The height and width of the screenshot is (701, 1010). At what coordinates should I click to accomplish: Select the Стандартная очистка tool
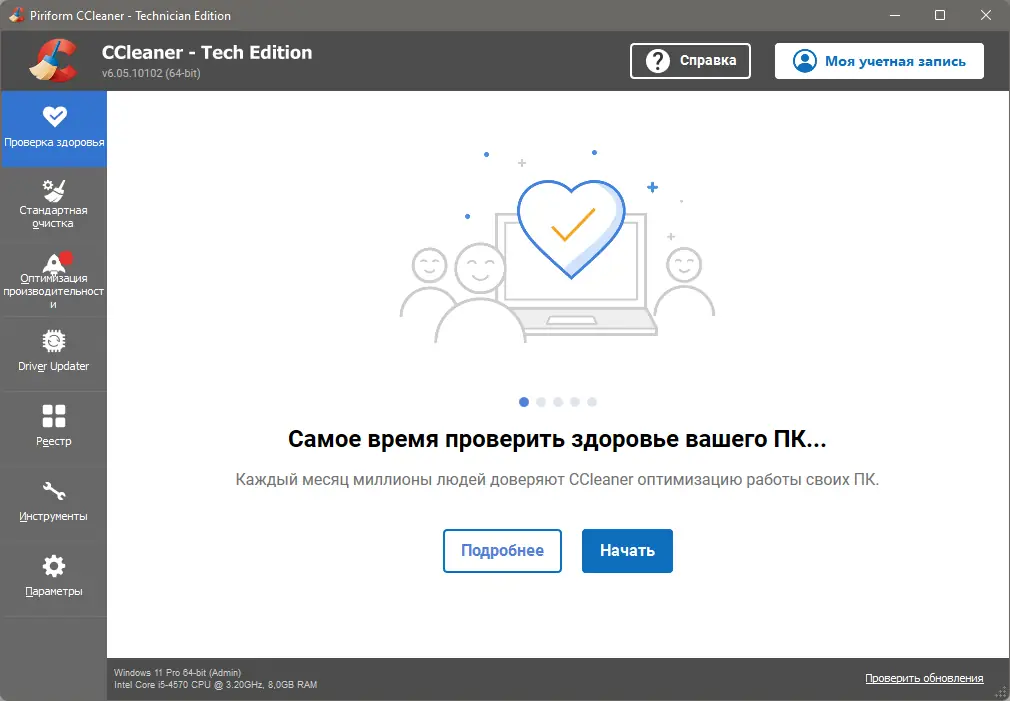pyautogui.click(x=53, y=204)
